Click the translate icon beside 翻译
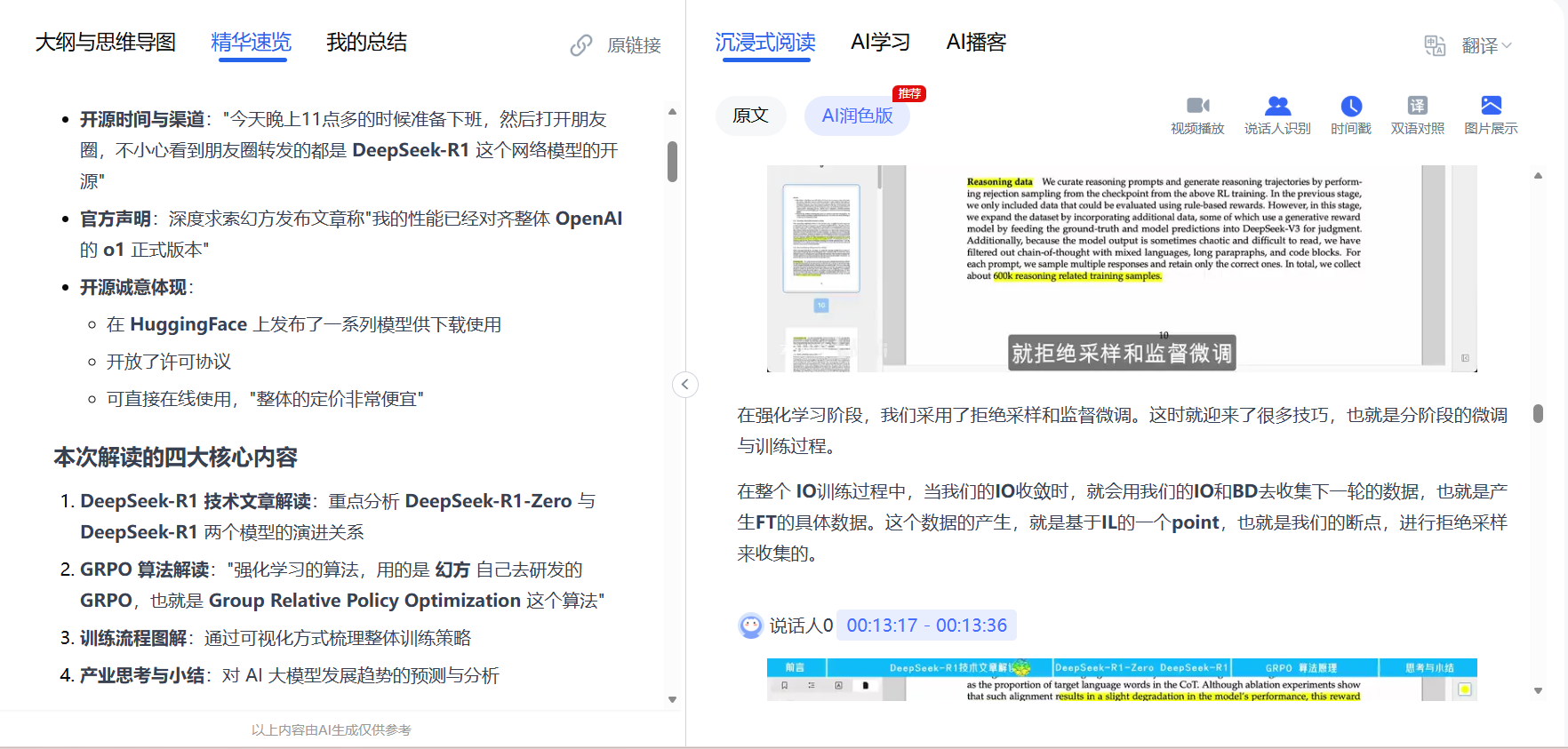This screenshot has height=749, width=1568. click(x=1435, y=45)
